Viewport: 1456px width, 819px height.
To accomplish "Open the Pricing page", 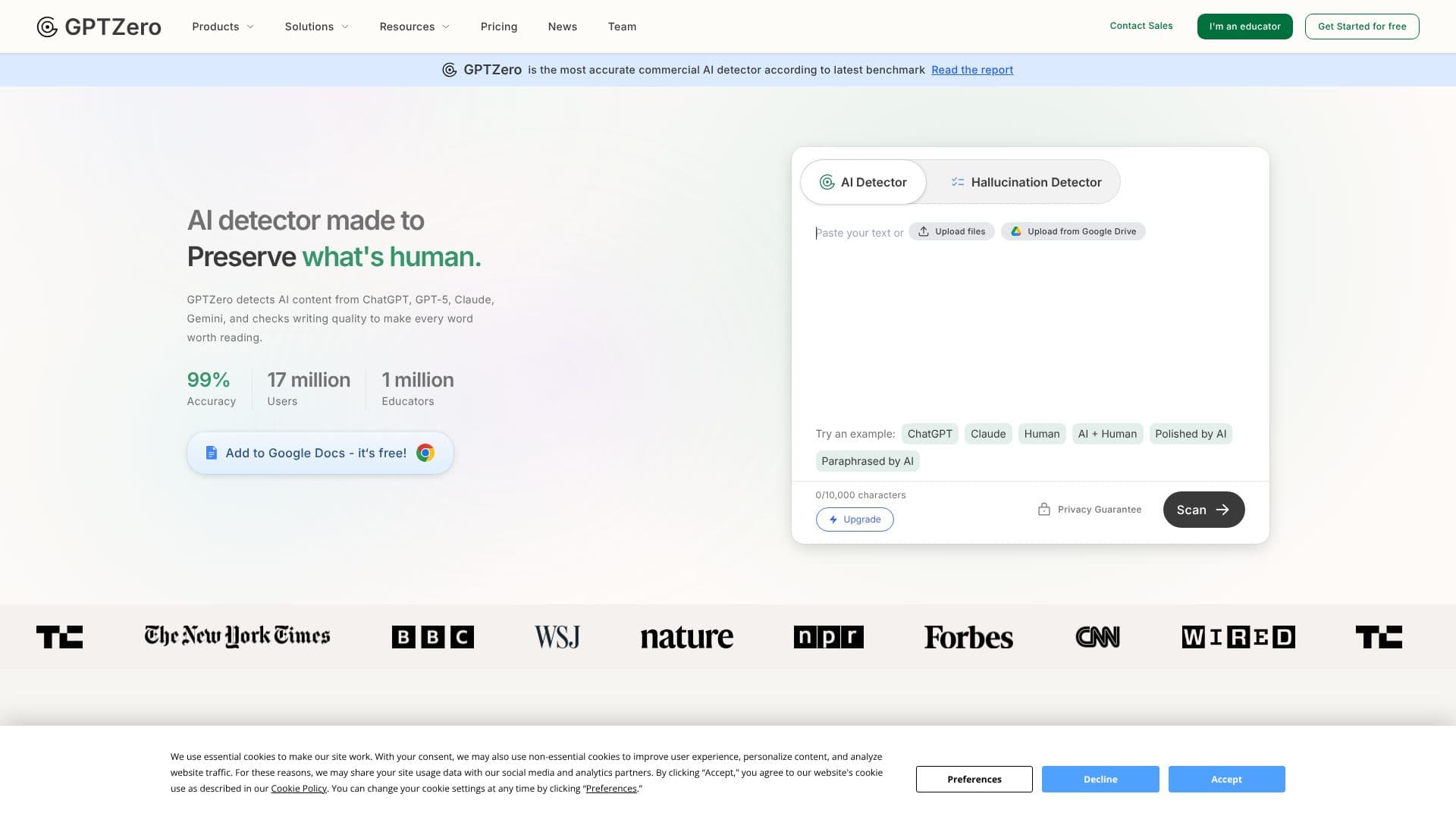I will (499, 27).
